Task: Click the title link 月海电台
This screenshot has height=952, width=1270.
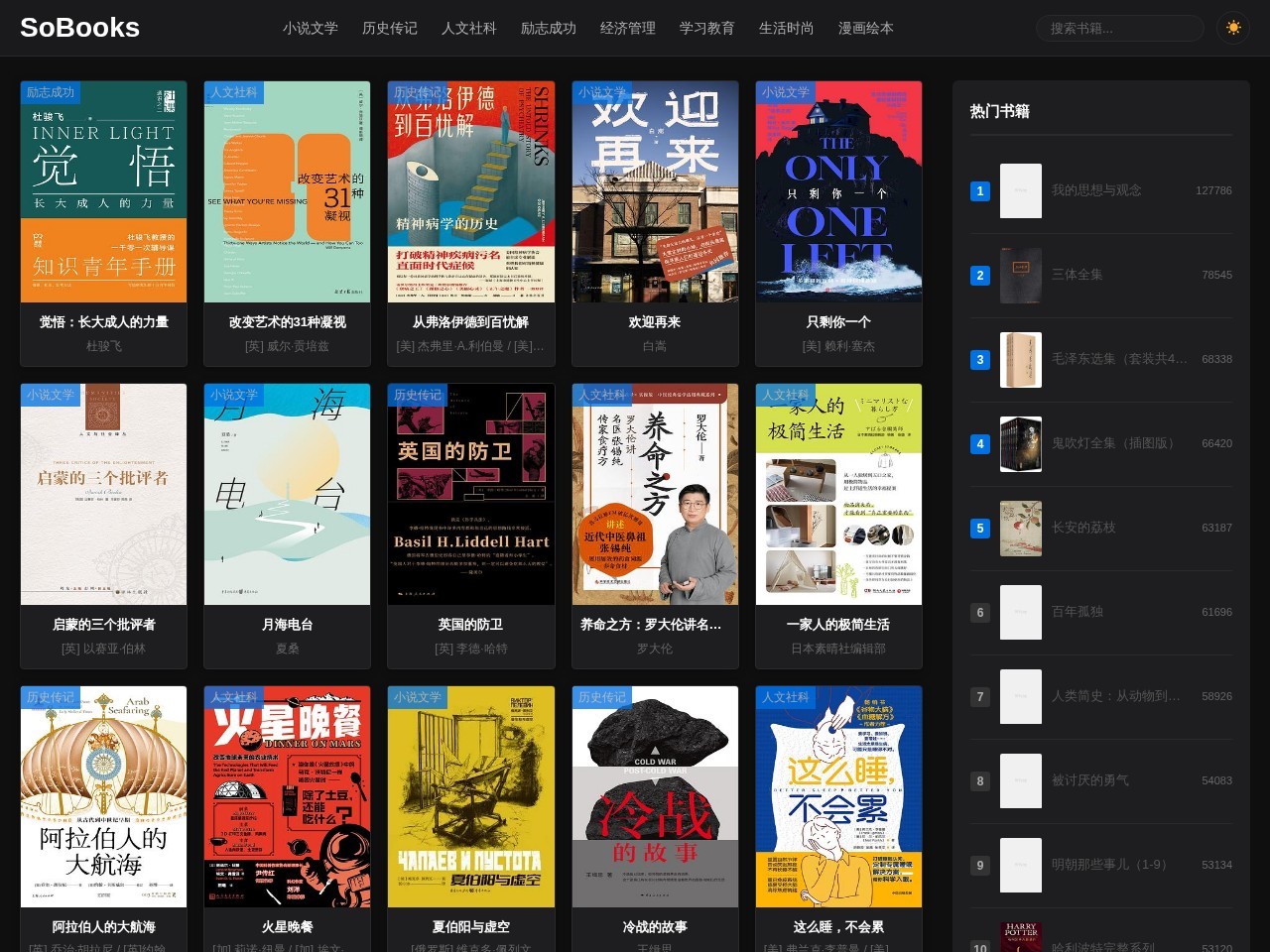Action: click(288, 625)
